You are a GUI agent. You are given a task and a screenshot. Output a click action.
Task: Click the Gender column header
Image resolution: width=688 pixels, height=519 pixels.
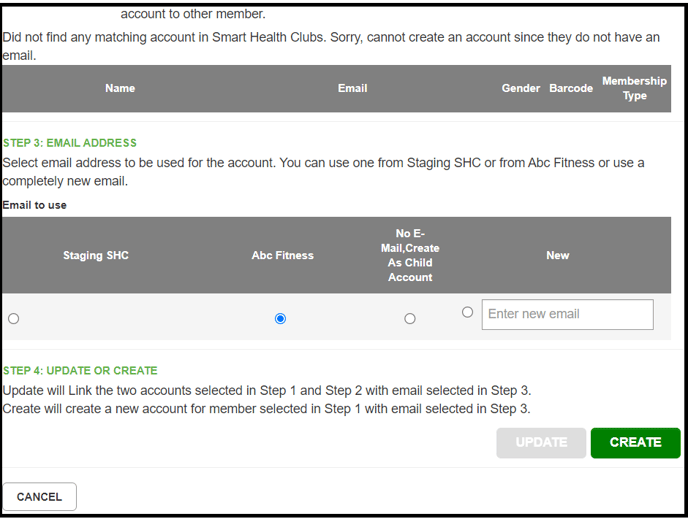coord(521,88)
